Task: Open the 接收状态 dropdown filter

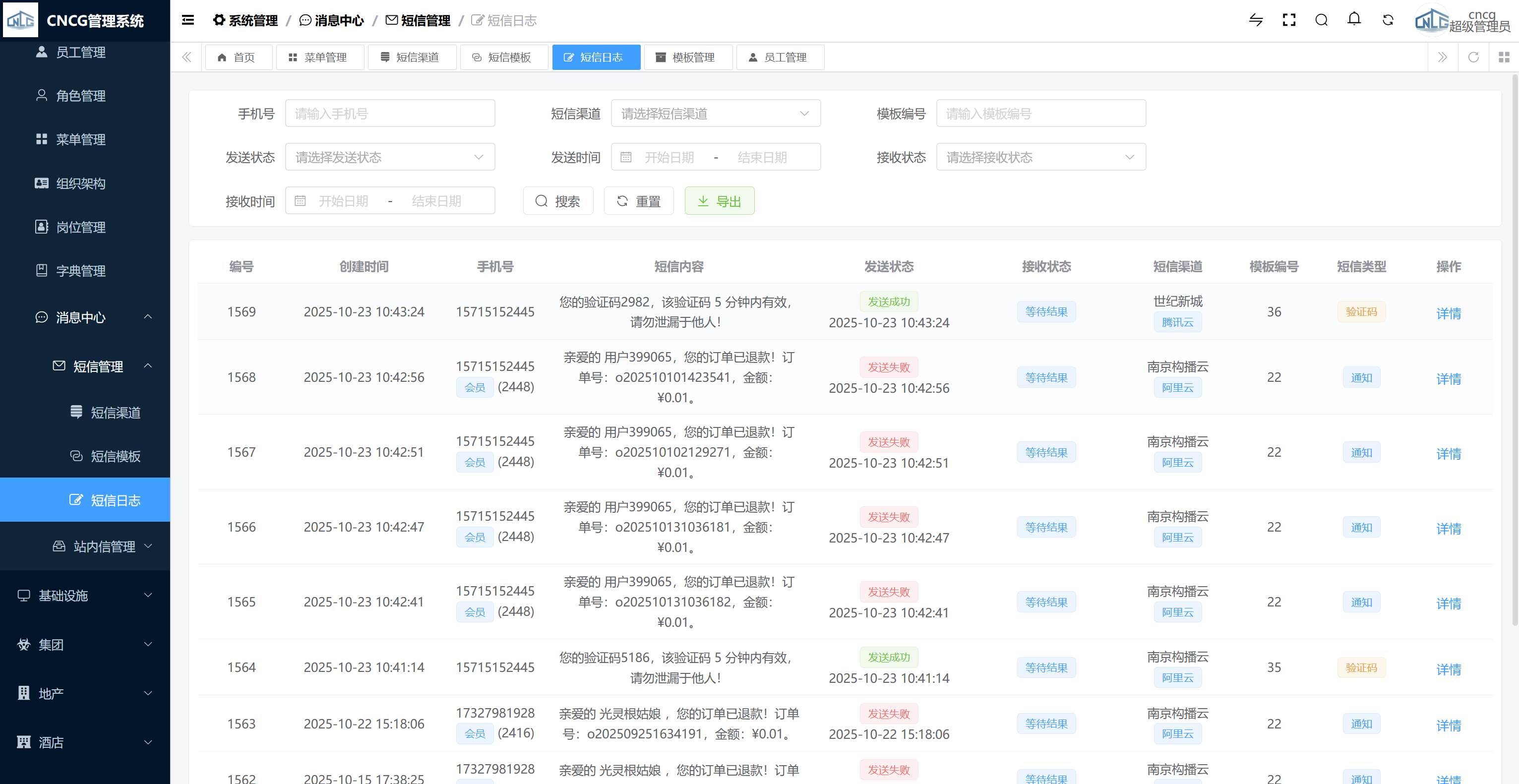Action: point(1041,157)
